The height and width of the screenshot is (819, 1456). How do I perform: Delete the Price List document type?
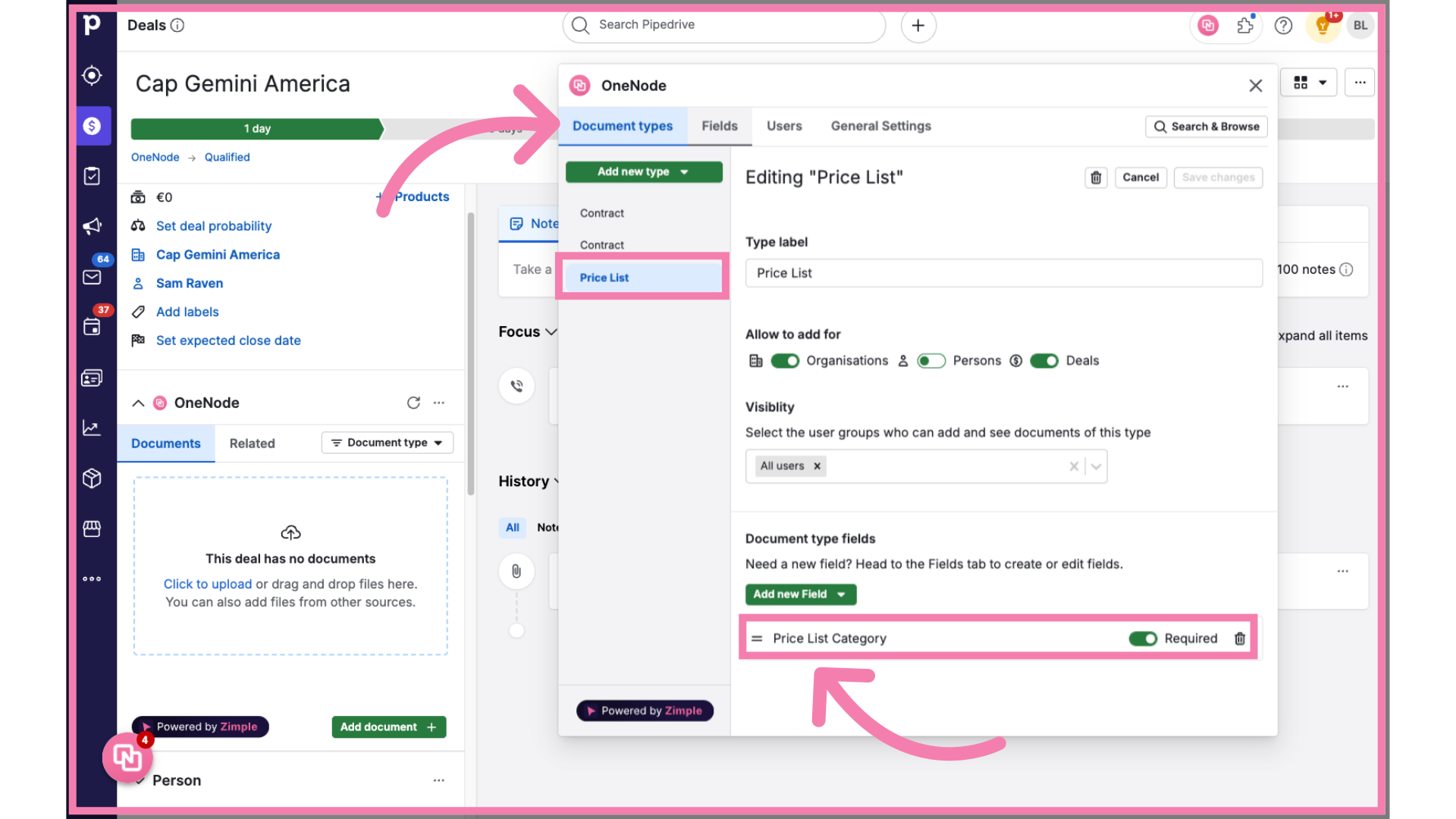point(1096,177)
